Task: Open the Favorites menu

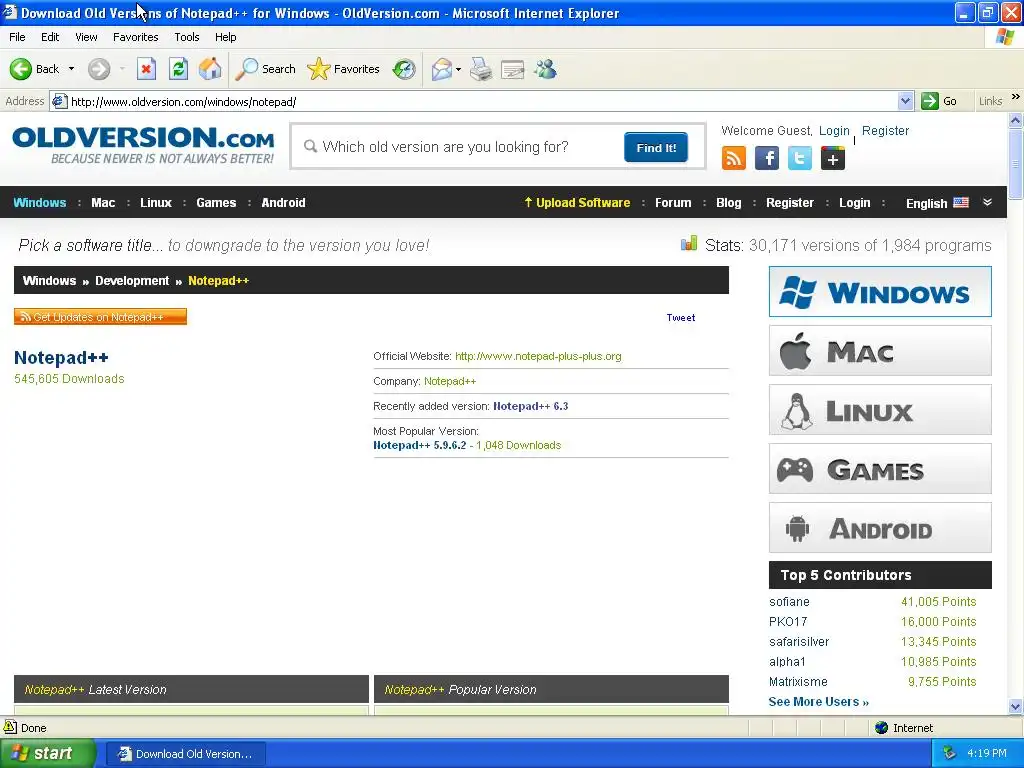Action: click(x=135, y=37)
